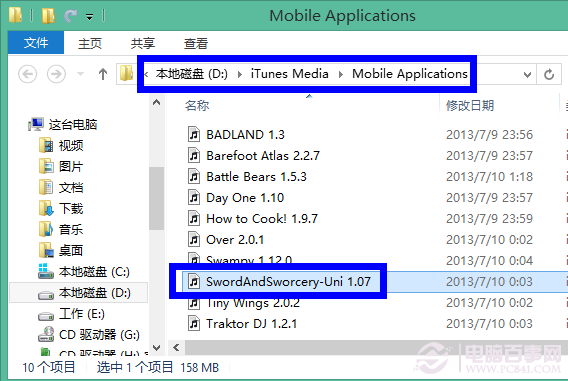The height and width of the screenshot is (381, 568).
Task: Open the recent locations dropdown arrow
Action: tap(80, 74)
